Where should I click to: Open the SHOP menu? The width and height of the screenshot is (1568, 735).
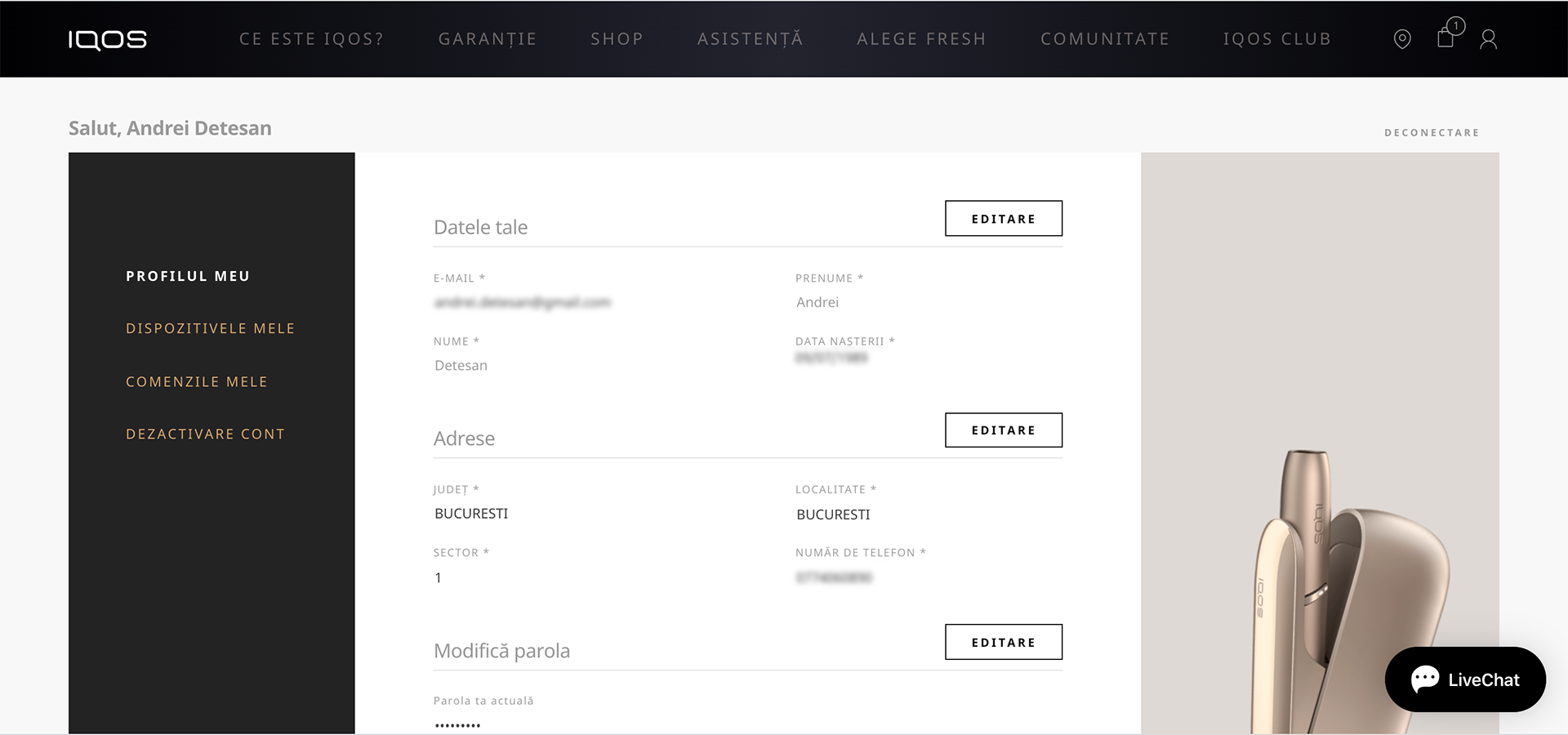pyautogui.click(x=617, y=39)
